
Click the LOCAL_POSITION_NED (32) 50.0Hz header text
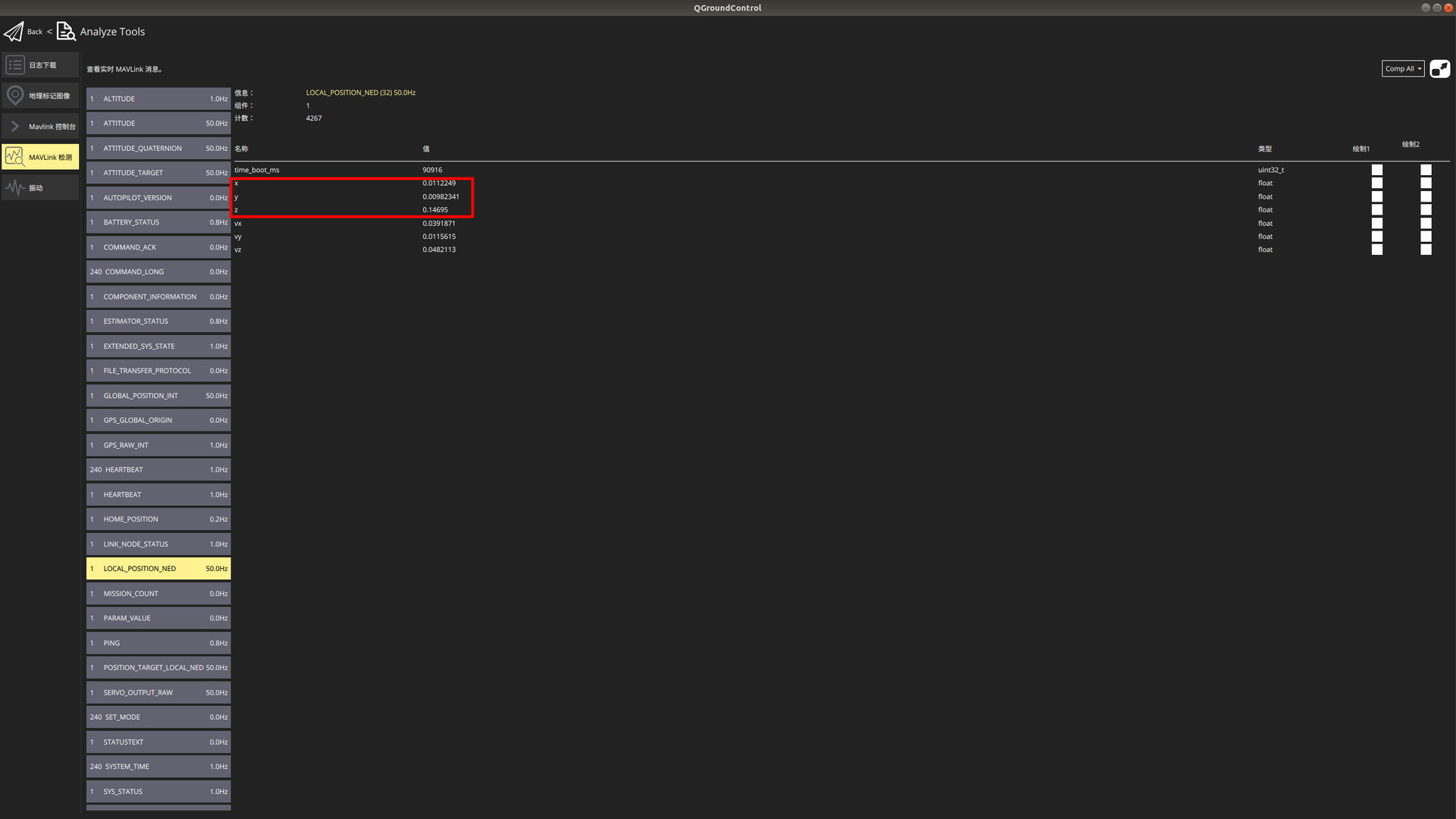click(x=360, y=93)
